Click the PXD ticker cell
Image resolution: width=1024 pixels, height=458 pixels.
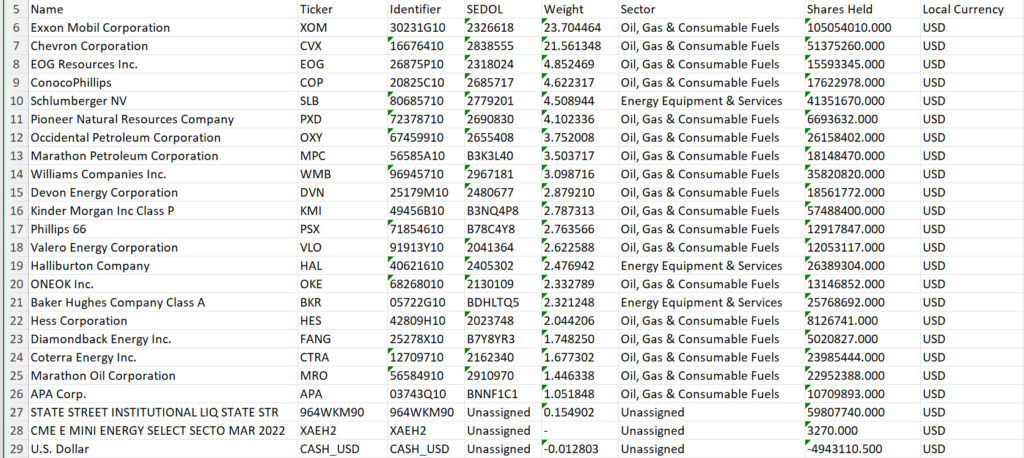coord(342,120)
